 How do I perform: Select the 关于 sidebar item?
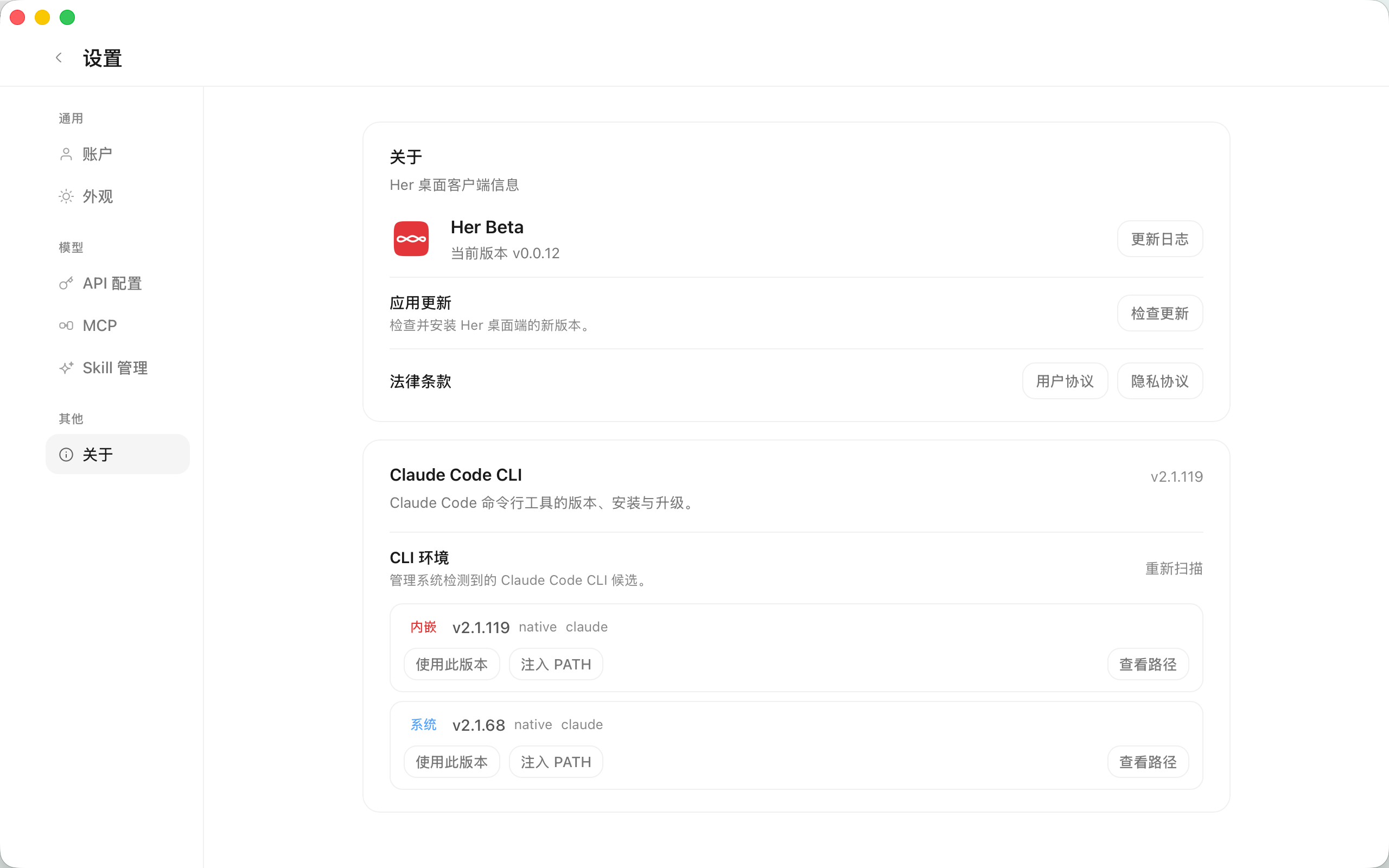[x=118, y=454]
